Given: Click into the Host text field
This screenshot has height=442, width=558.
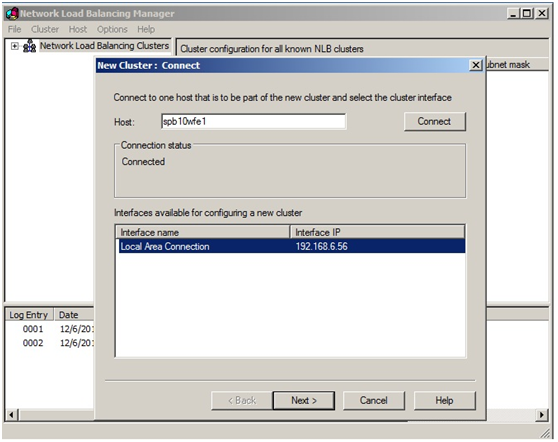Looking at the screenshot, I should [253, 121].
